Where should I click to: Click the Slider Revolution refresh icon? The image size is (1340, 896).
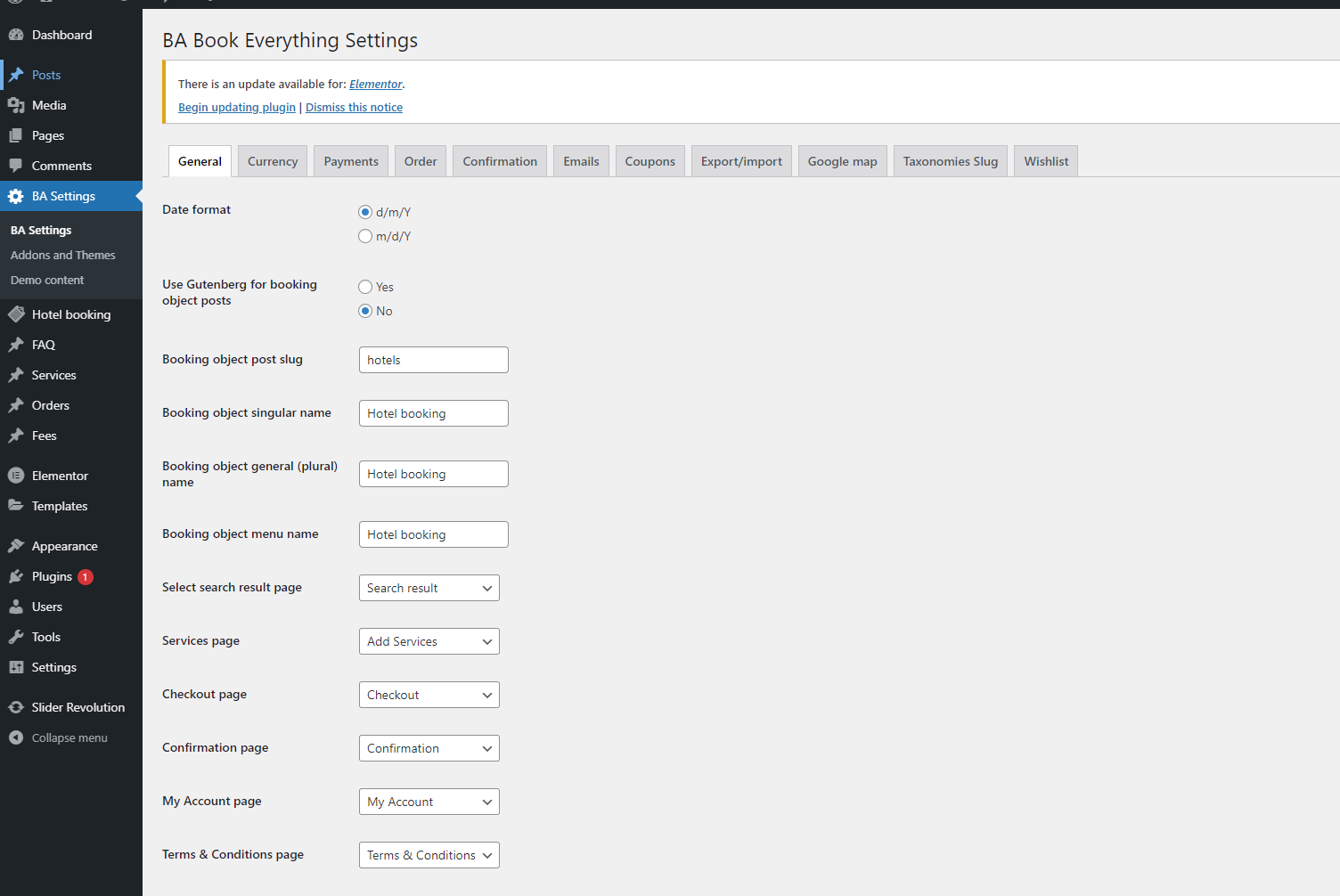[x=16, y=707]
